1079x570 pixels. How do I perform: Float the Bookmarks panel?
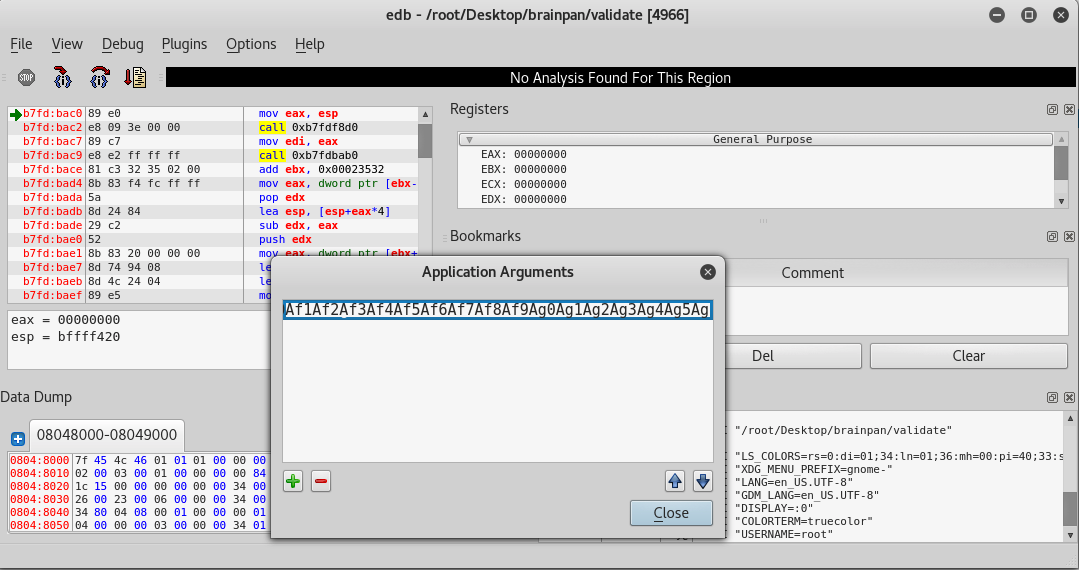pyautogui.click(x=1052, y=236)
